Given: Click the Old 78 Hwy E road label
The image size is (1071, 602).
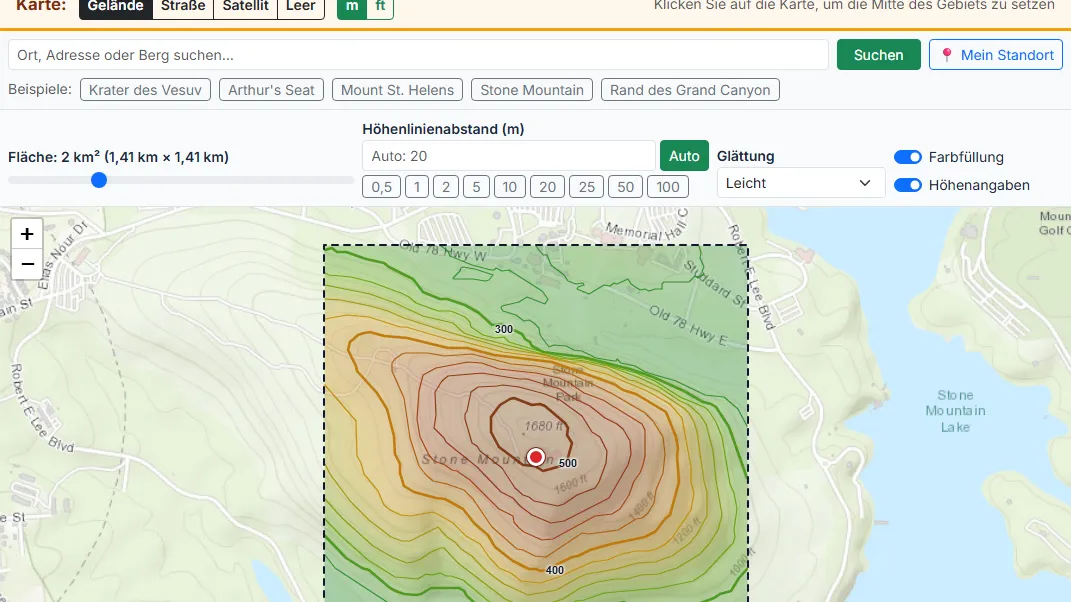Looking at the screenshot, I should 688,324.
